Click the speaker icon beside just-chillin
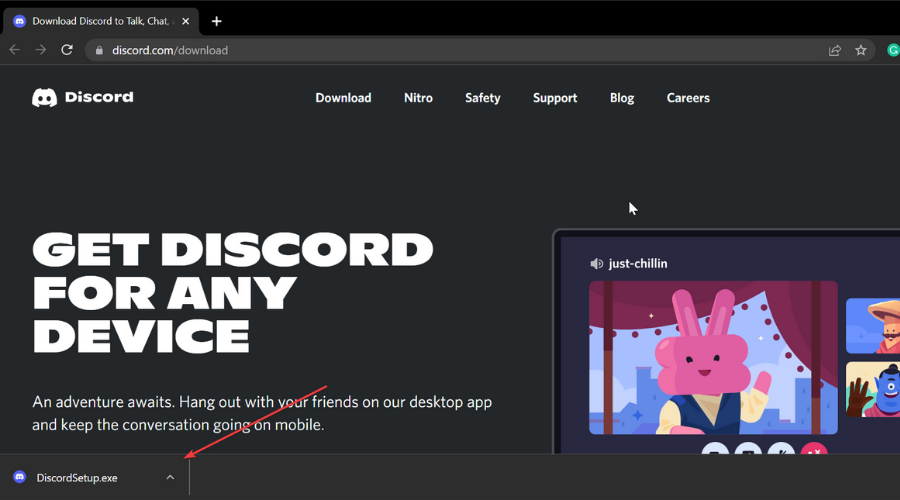 coord(596,263)
